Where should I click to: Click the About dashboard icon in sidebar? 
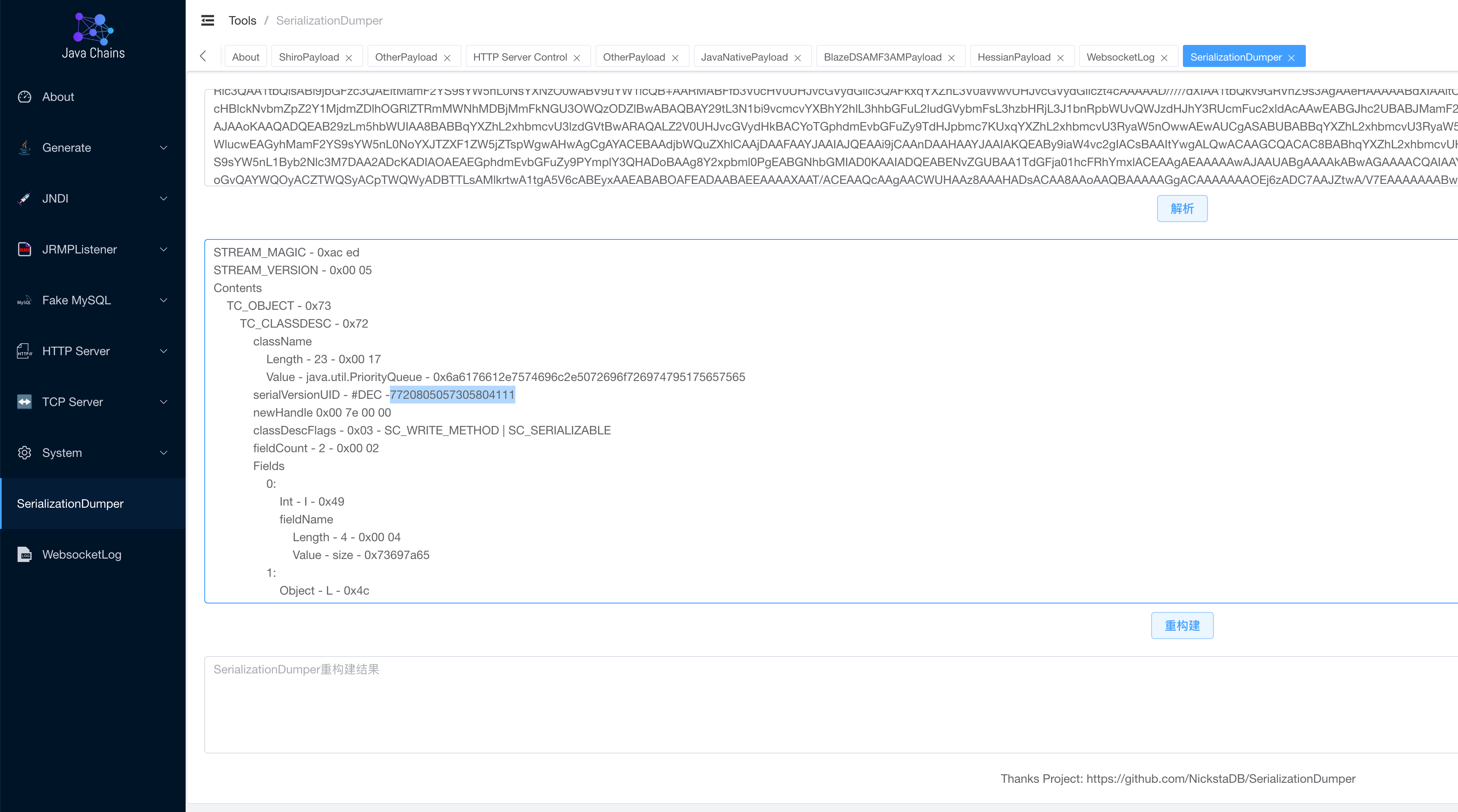24,97
